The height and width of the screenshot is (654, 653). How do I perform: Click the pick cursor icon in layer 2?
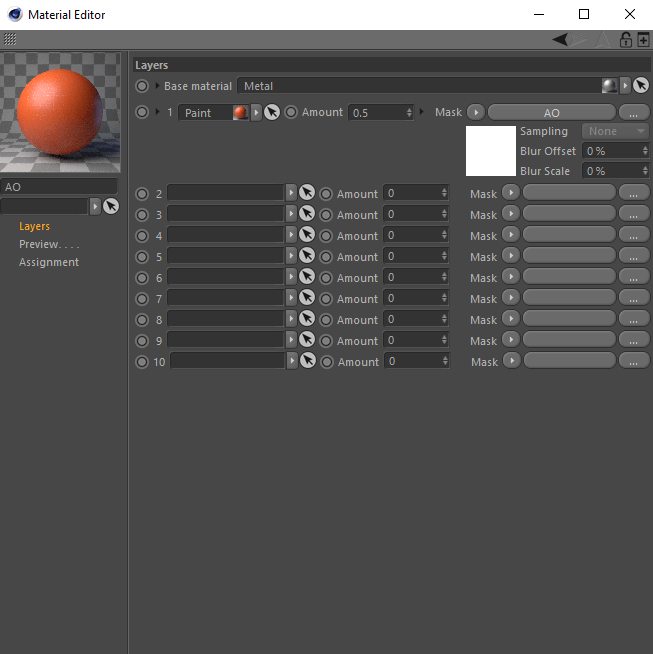[x=307, y=193]
